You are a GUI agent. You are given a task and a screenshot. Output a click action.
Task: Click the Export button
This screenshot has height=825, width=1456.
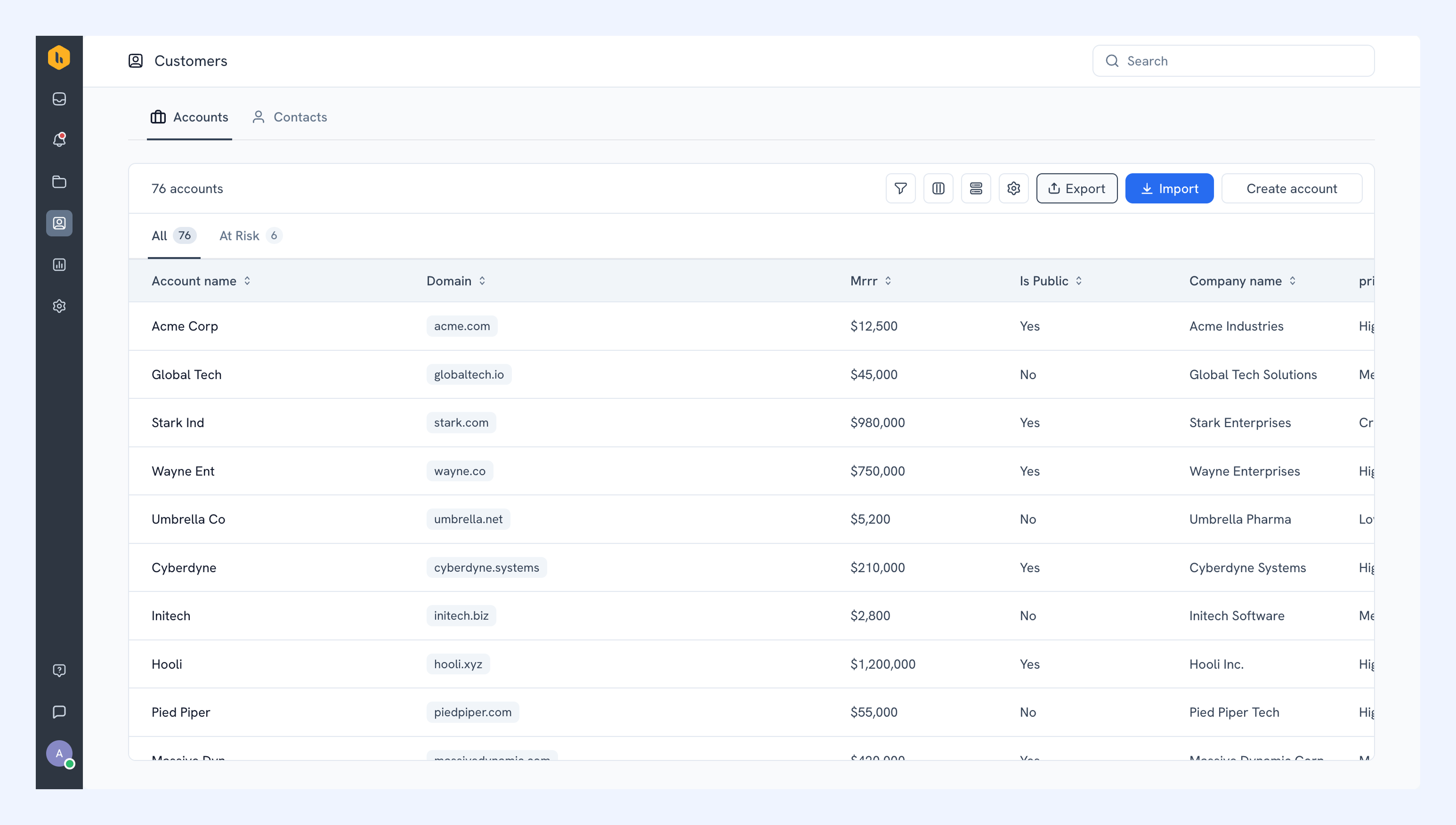(1076, 188)
